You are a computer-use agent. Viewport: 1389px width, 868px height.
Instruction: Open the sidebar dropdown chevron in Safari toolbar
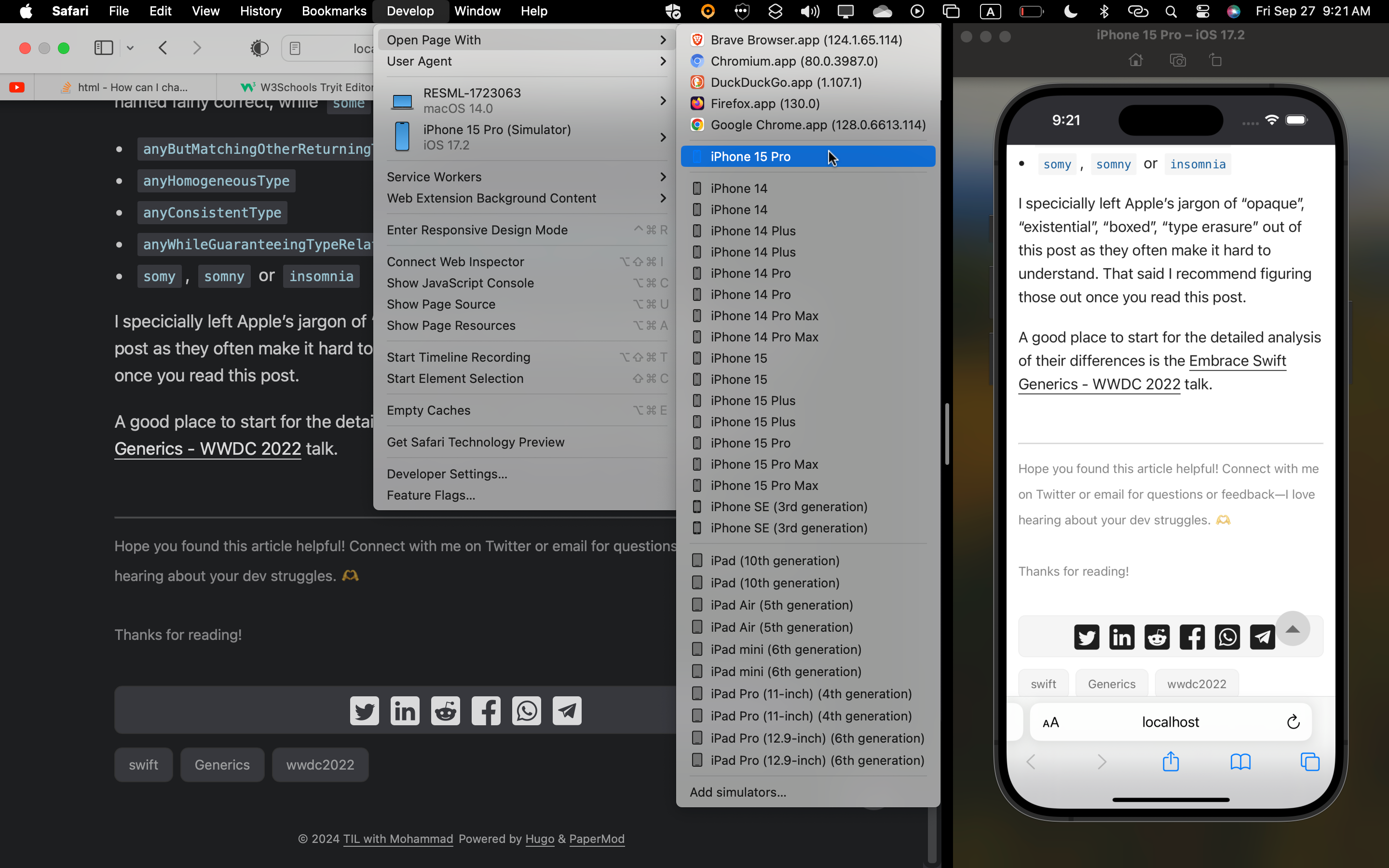point(130,48)
